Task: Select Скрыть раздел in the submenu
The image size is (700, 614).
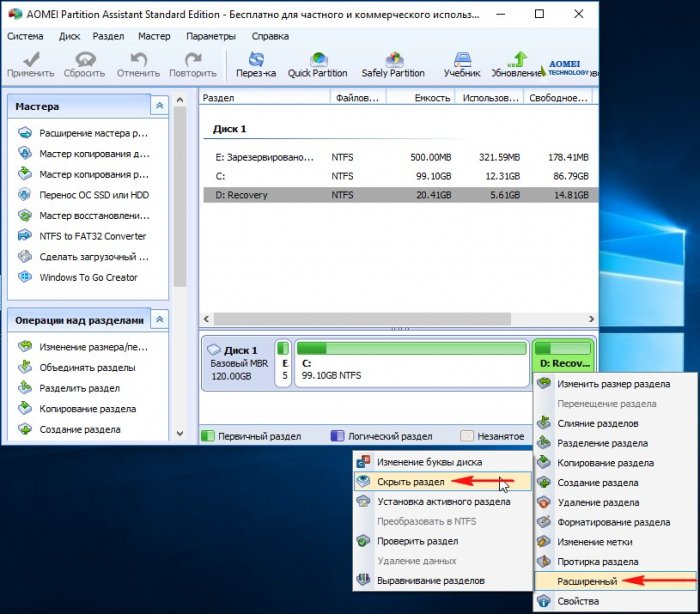Action: (x=443, y=481)
